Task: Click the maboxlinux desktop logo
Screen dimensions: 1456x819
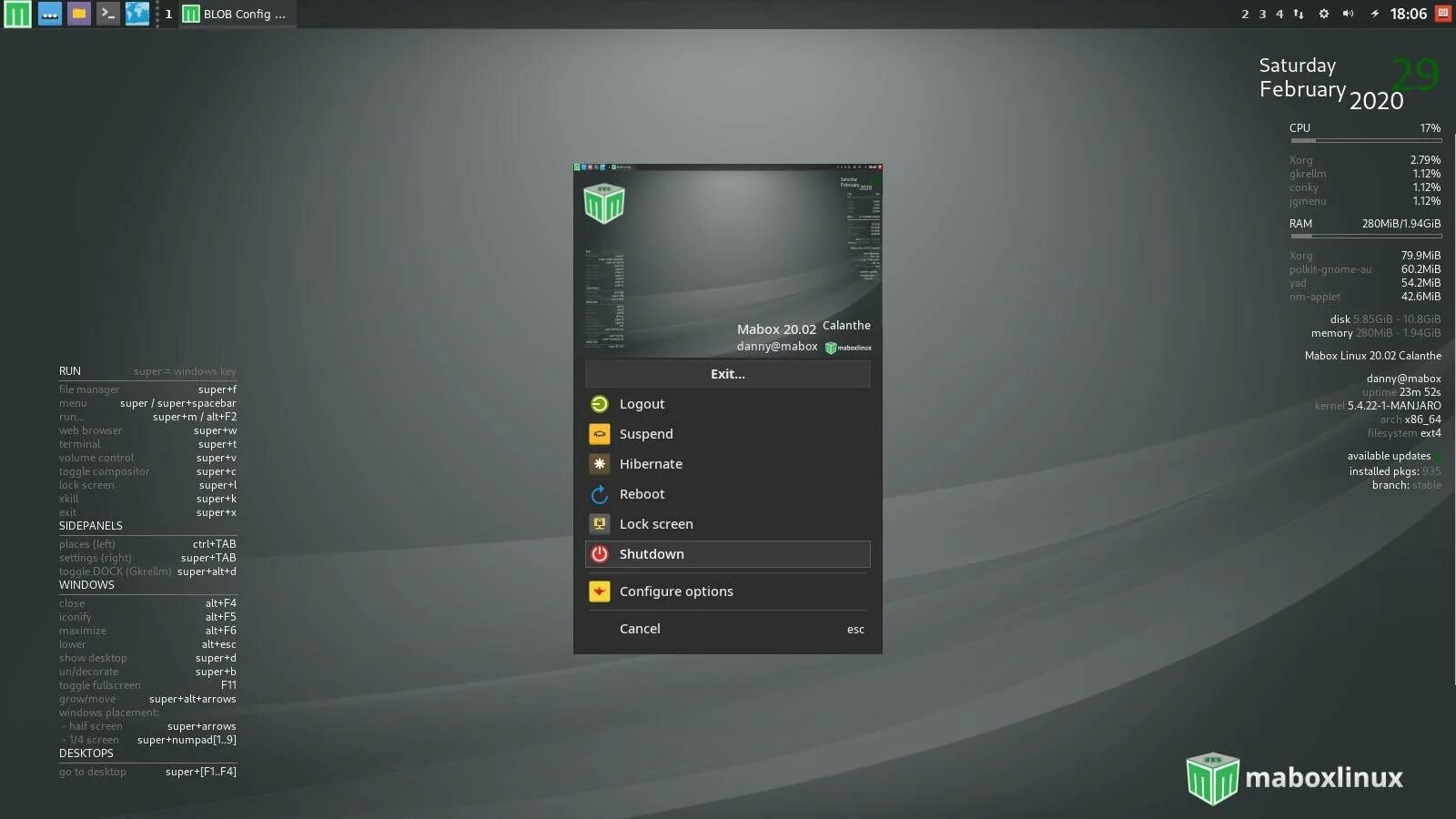Action: (x=1294, y=778)
